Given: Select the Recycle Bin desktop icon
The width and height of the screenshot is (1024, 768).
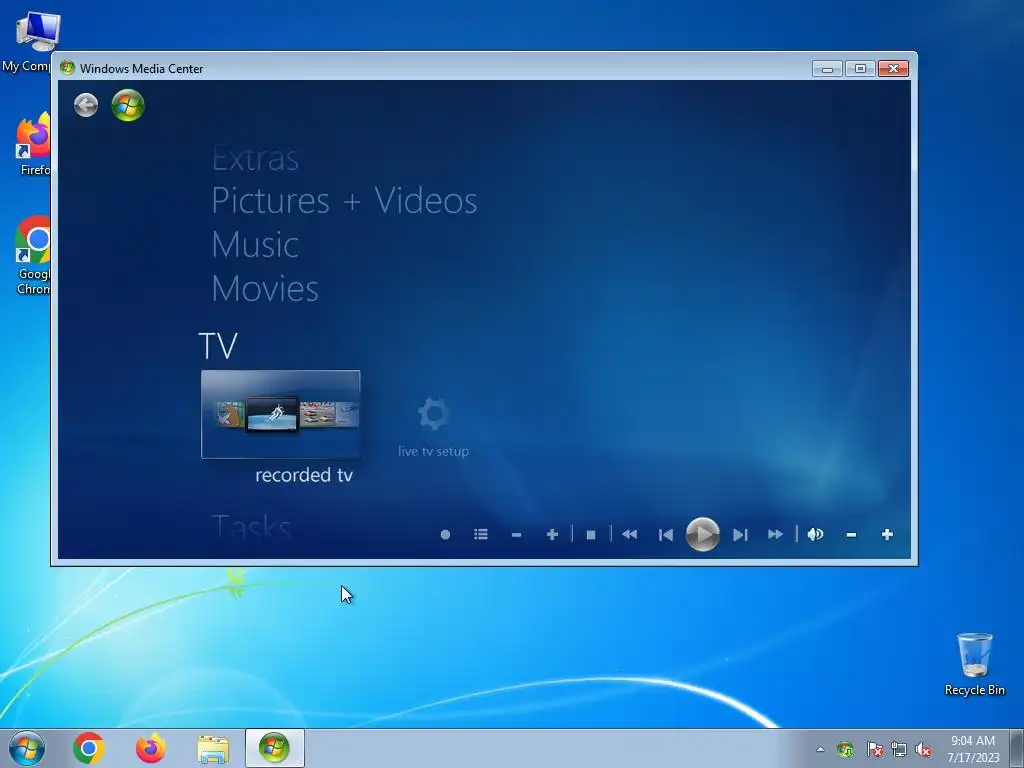Looking at the screenshot, I should [x=974, y=664].
